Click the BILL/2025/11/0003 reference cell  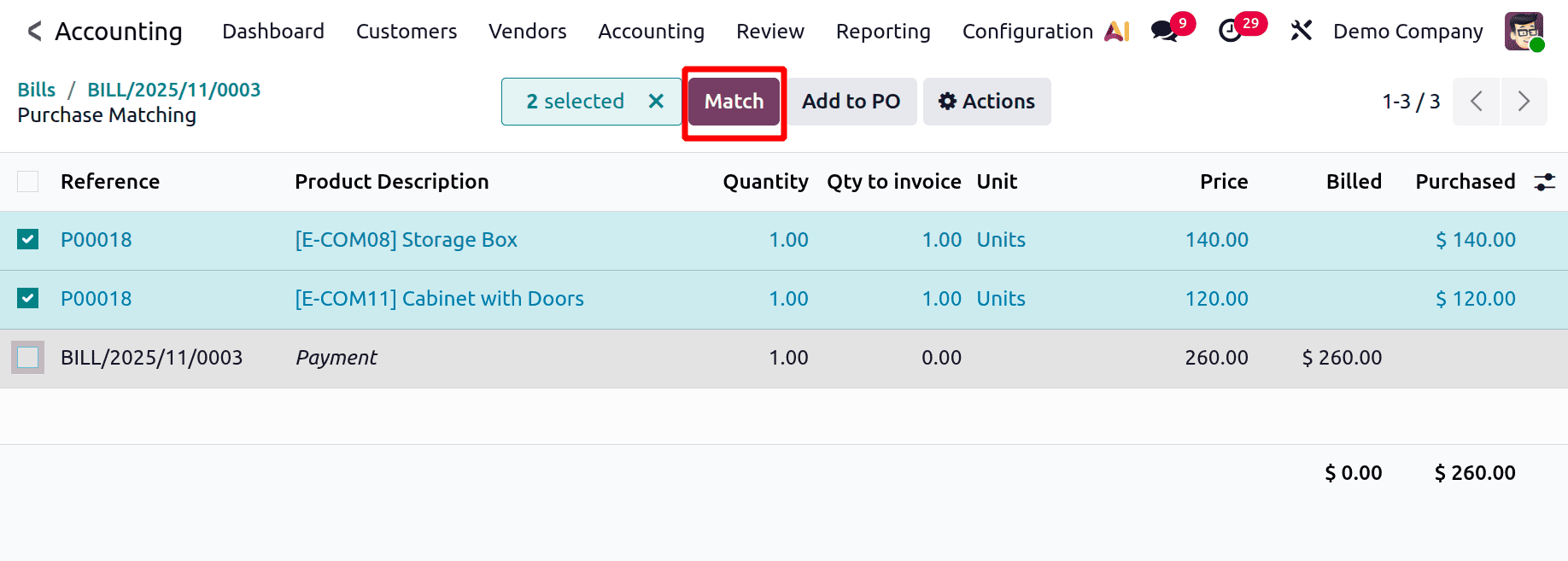pyautogui.click(x=152, y=358)
